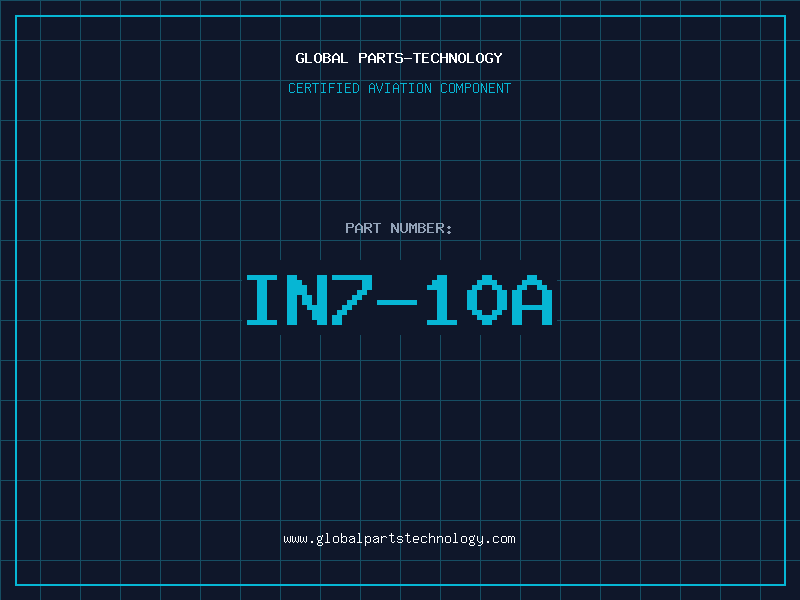Click the GLOBAL PARTS-TECHNOLOGY heading

[399, 58]
